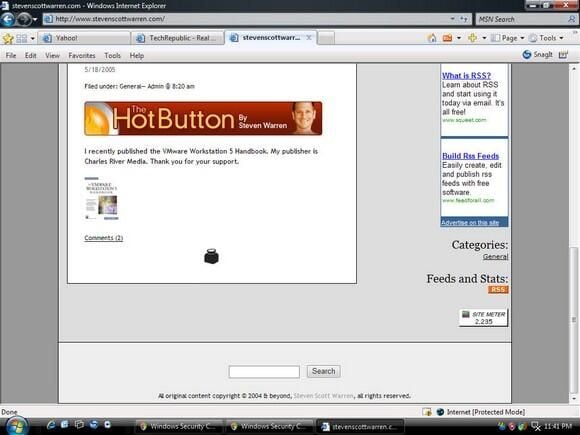Open the File menu
The image size is (580, 435).
tap(11, 55)
